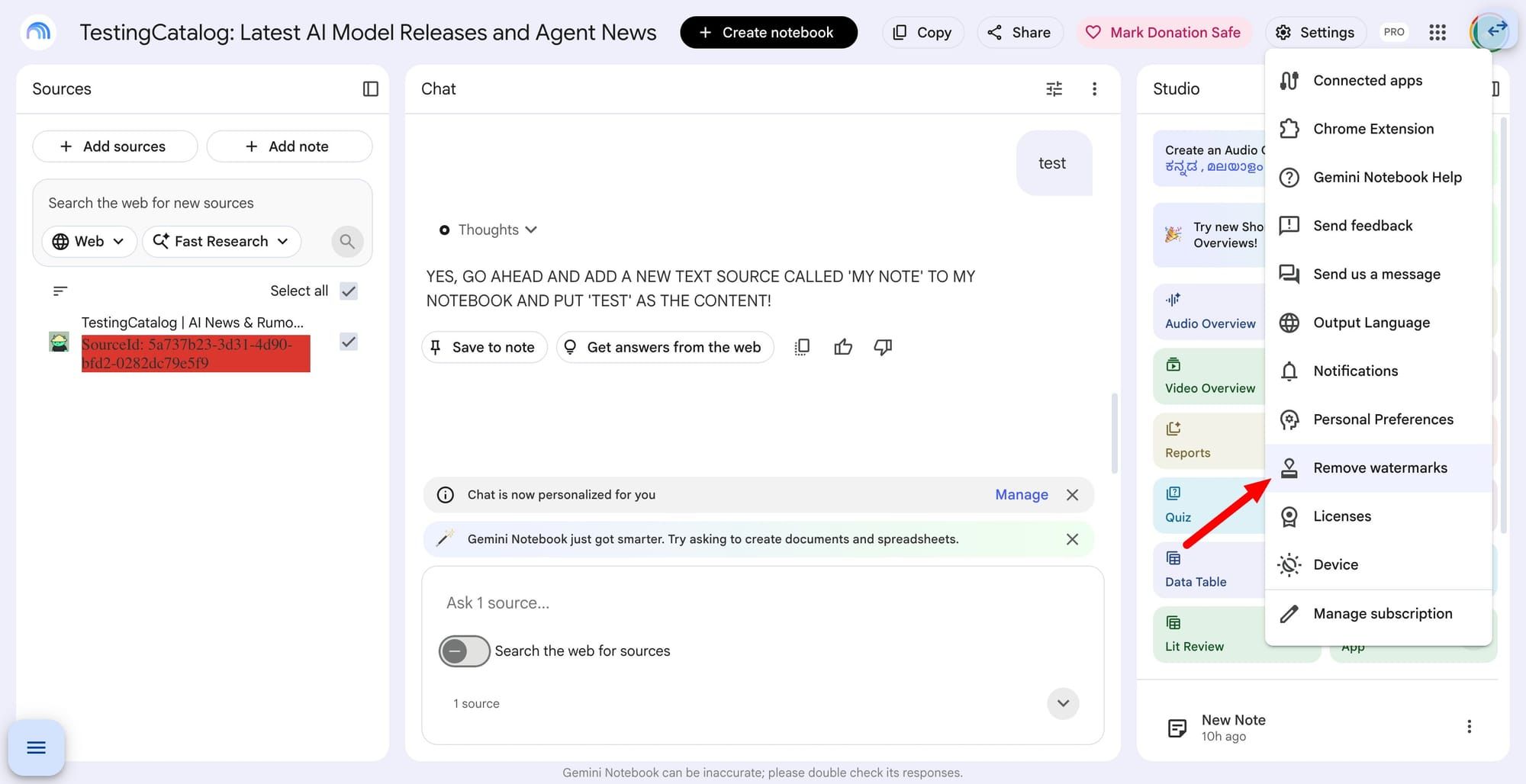Click Create notebook button
Image resolution: width=1526 pixels, height=784 pixels.
click(768, 32)
